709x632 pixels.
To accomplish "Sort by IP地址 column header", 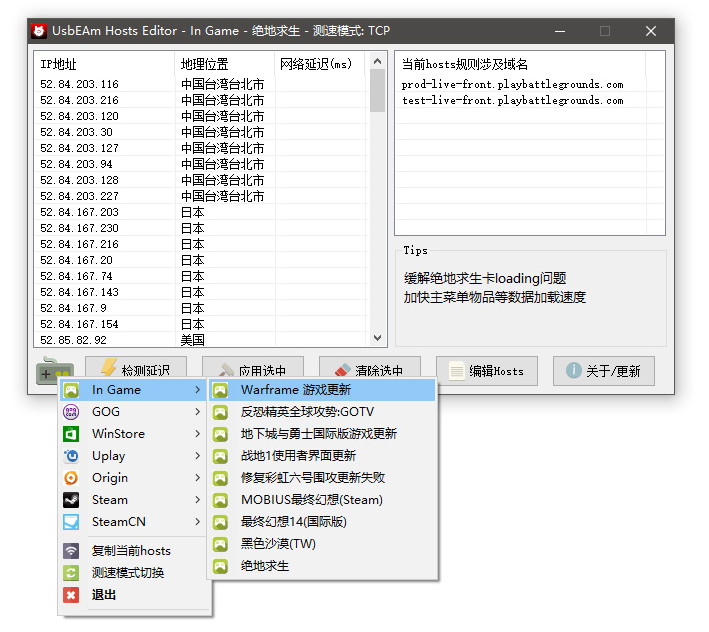I will point(105,64).
